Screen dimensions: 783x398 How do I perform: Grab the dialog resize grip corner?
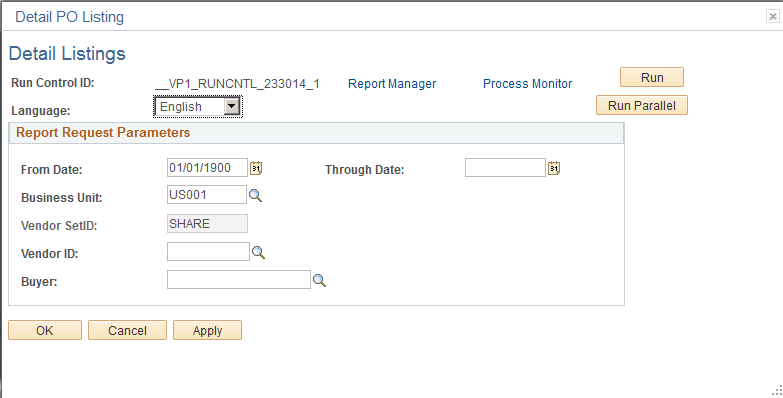[777, 391]
